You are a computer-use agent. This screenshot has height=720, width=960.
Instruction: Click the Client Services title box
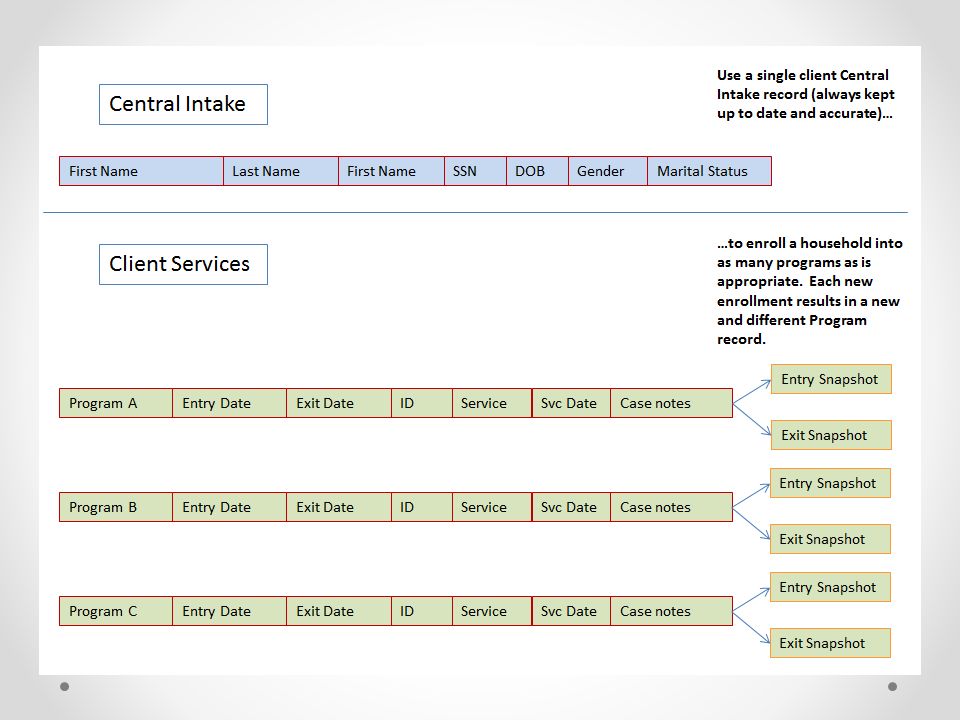[x=183, y=264]
